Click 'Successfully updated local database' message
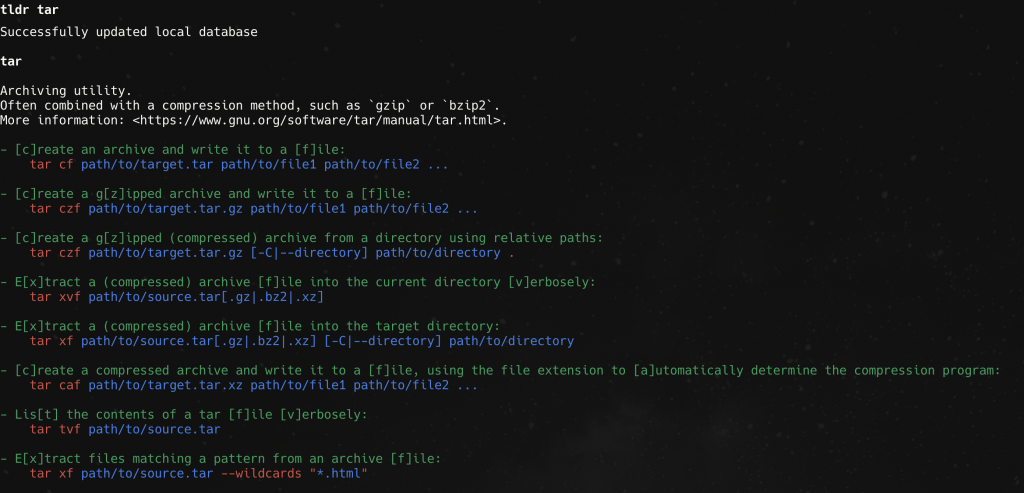 click(129, 31)
